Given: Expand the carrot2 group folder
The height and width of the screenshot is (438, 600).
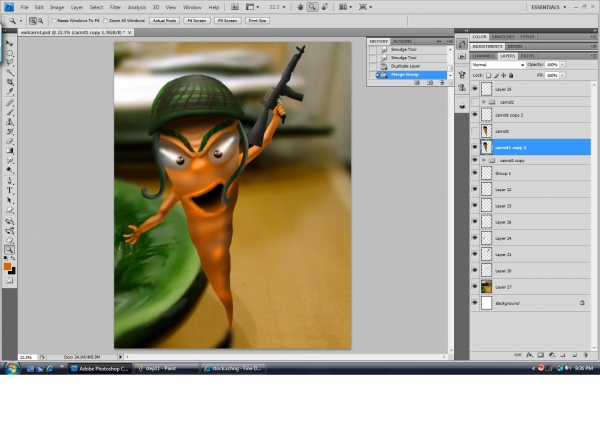Looking at the screenshot, I should point(484,102).
